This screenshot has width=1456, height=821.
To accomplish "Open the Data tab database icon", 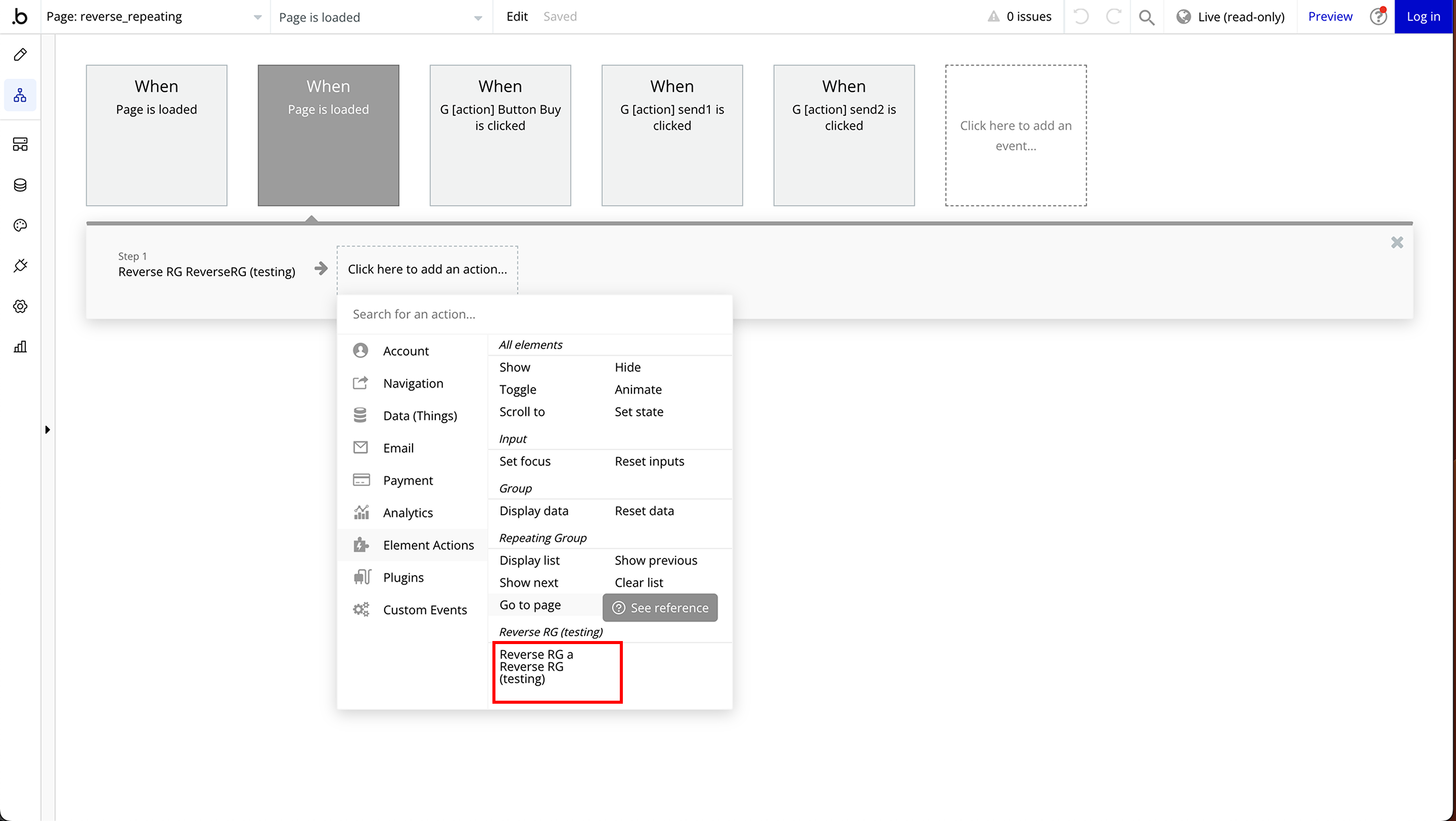I will point(20,185).
